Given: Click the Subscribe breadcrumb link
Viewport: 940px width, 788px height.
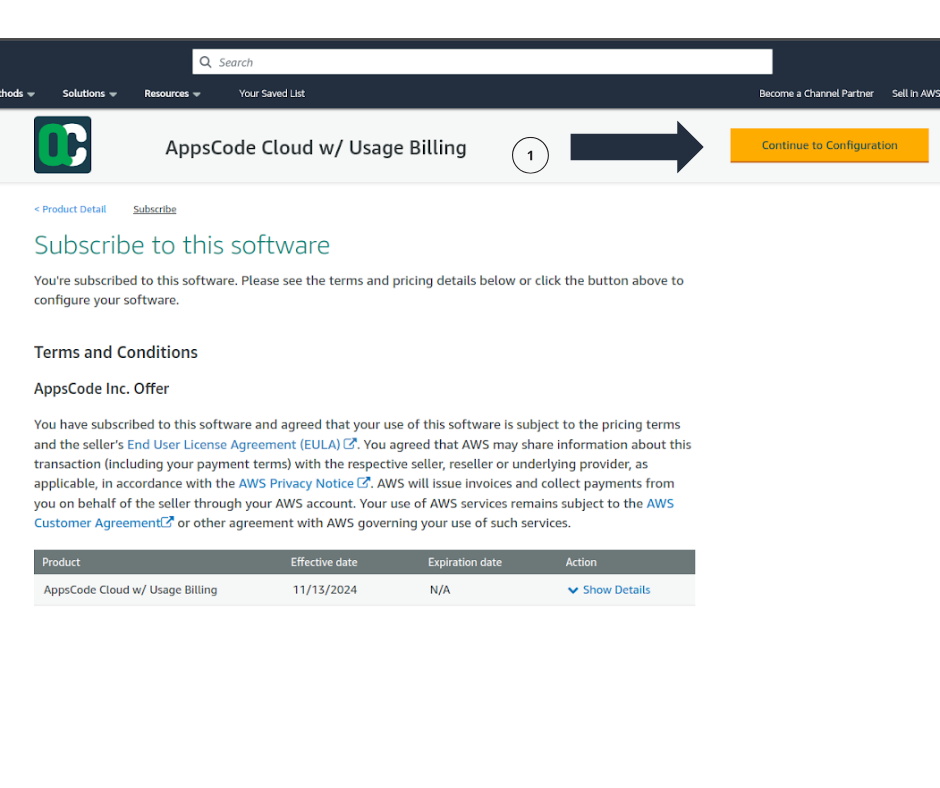Looking at the screenshot, I should (154, 209).
